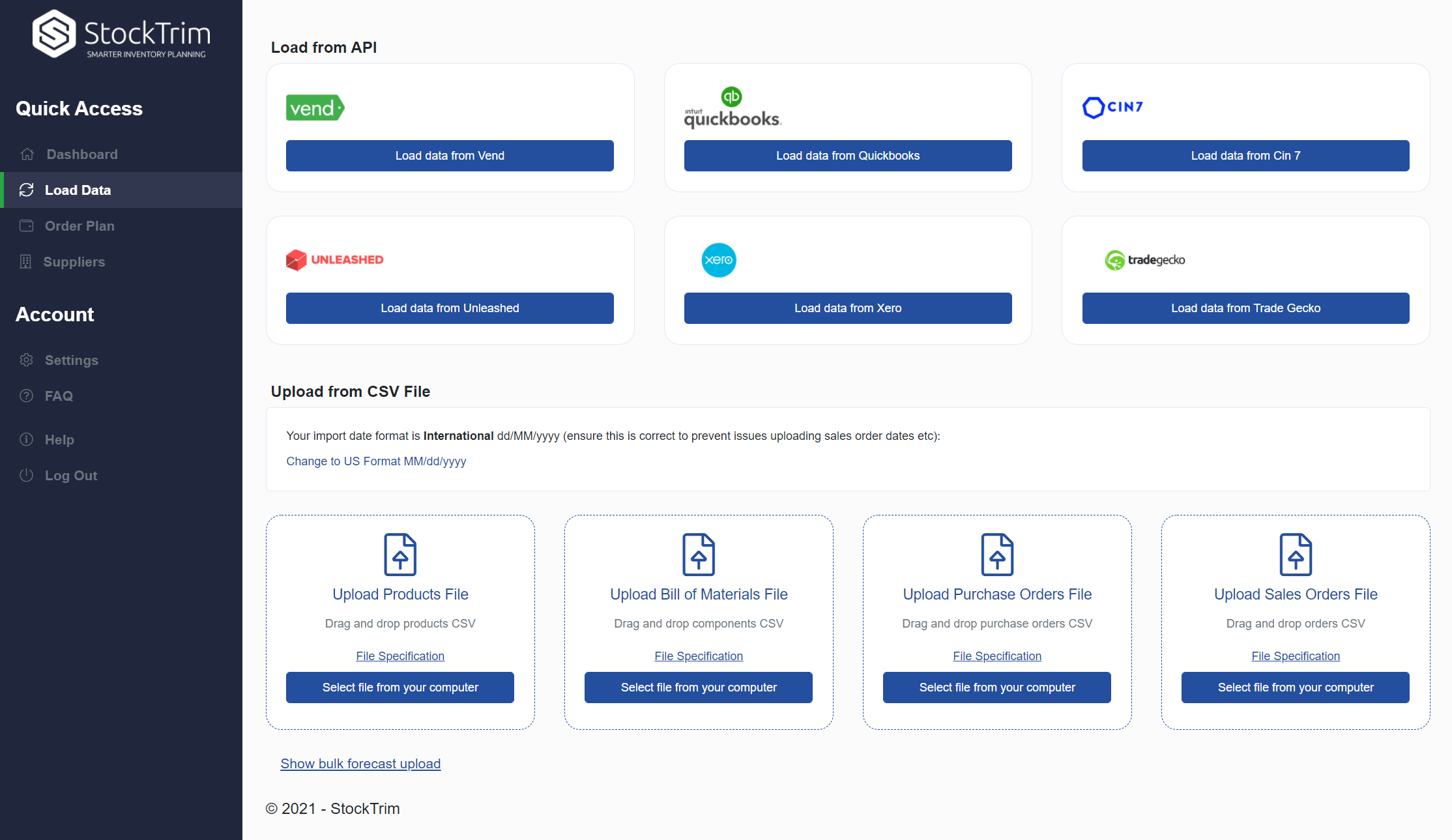Select file for Purchase Orders upload
This screenshot has width=1452, height=840.
tap(996, 687)
